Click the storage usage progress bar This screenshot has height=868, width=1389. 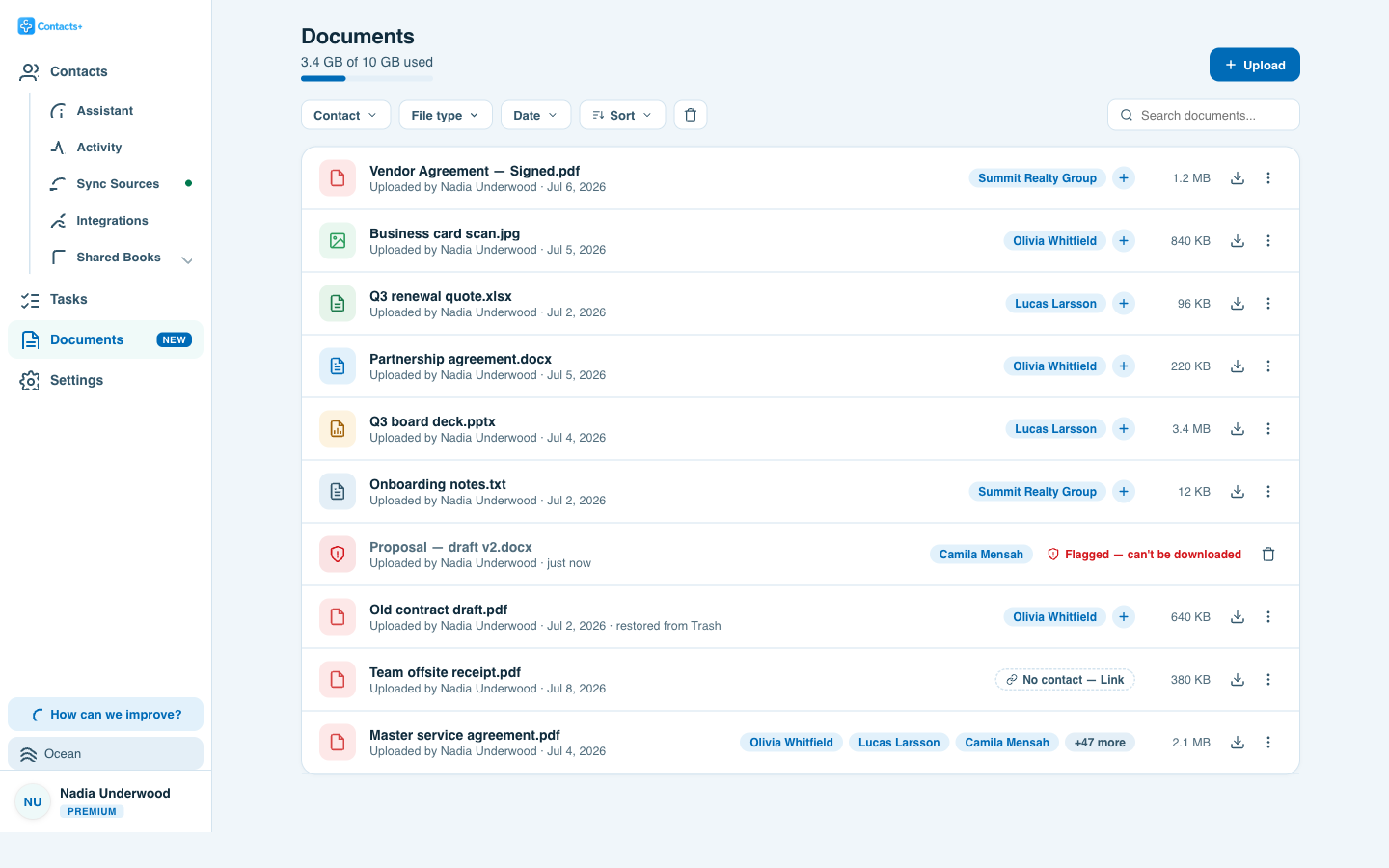coord(367,78)
